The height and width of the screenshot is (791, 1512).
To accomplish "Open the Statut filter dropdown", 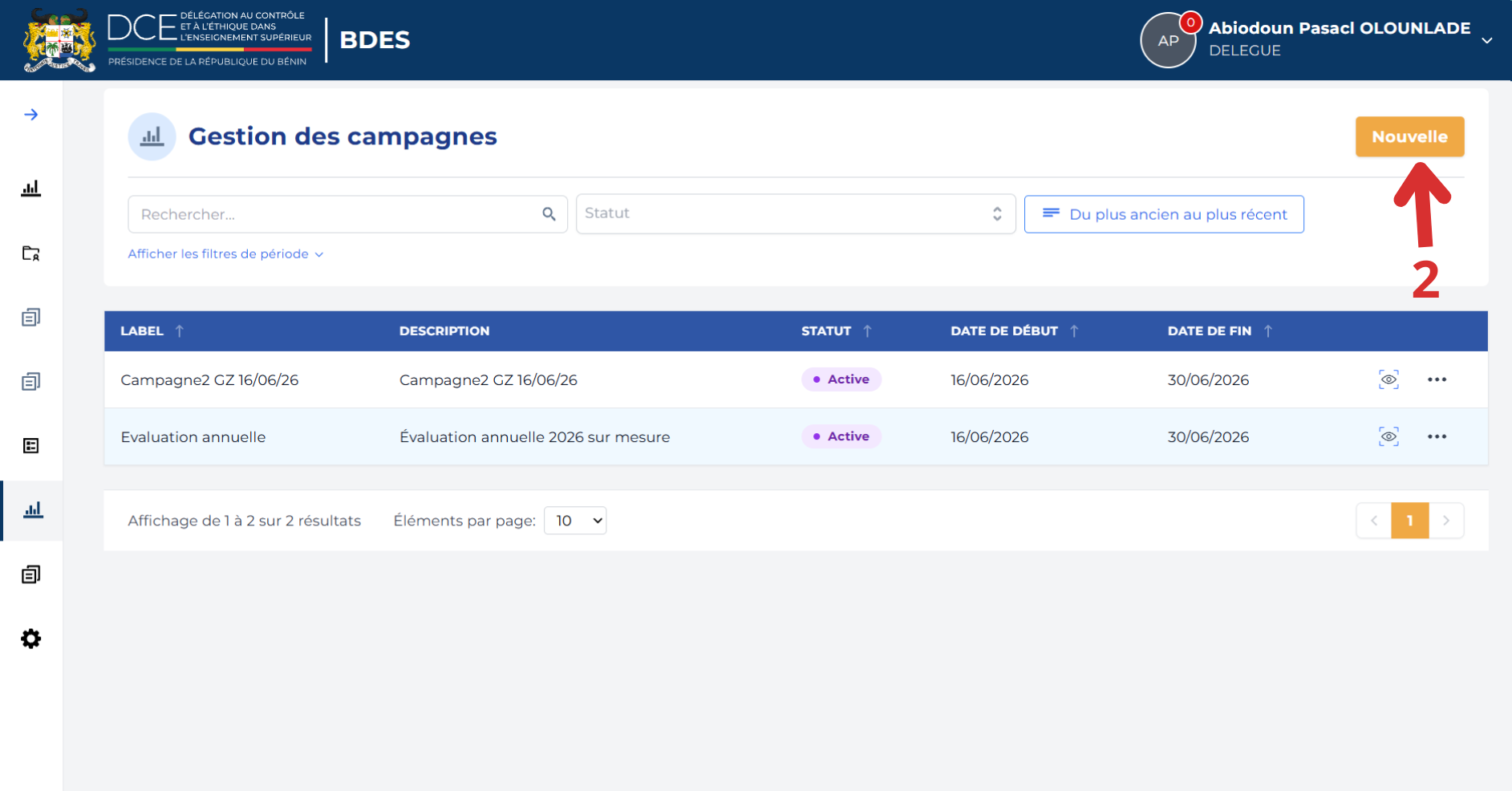I will coord(796,213).
